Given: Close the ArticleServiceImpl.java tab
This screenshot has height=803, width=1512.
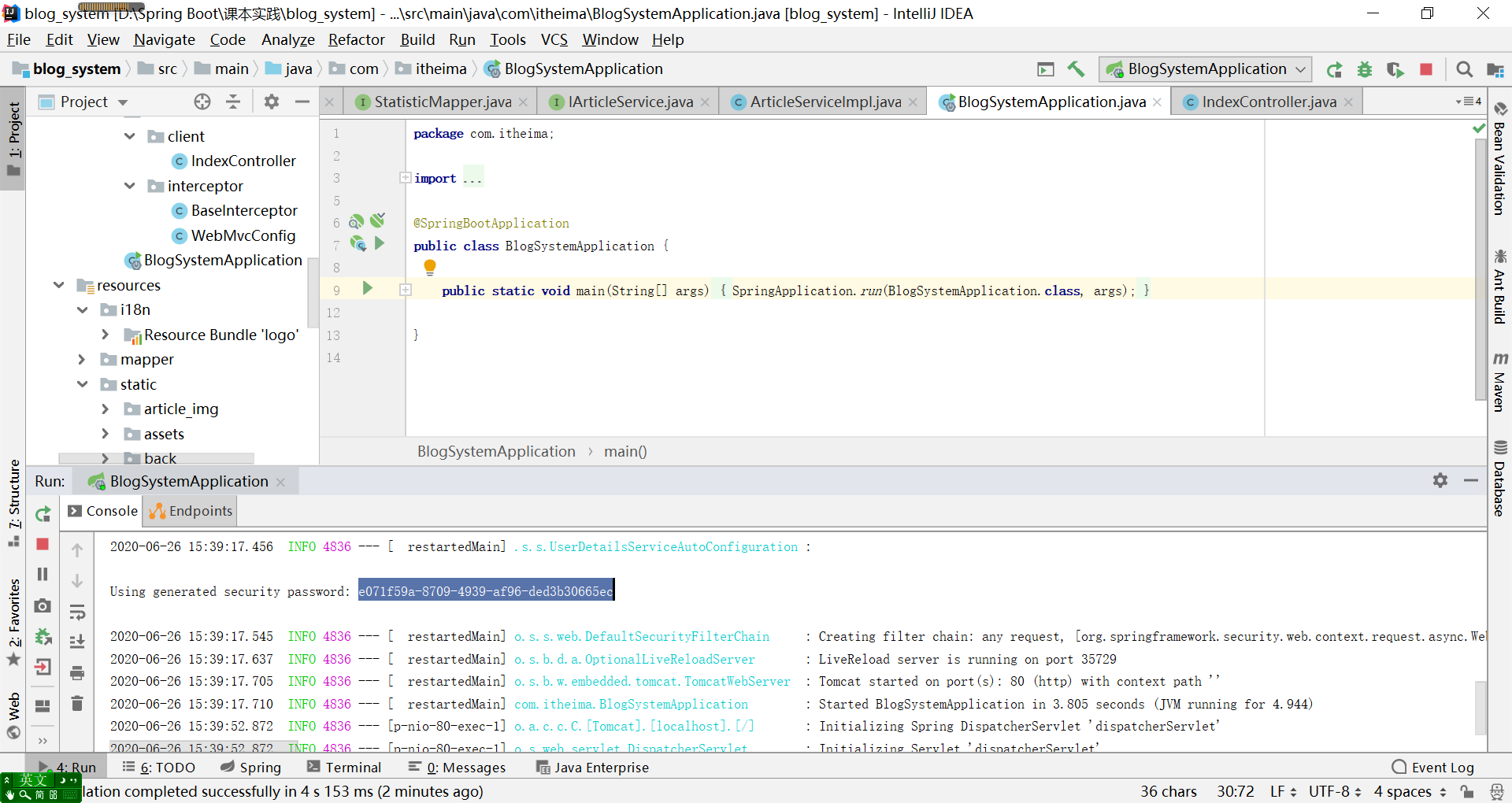Looking at the screenshot, I should tap(913, 102).
